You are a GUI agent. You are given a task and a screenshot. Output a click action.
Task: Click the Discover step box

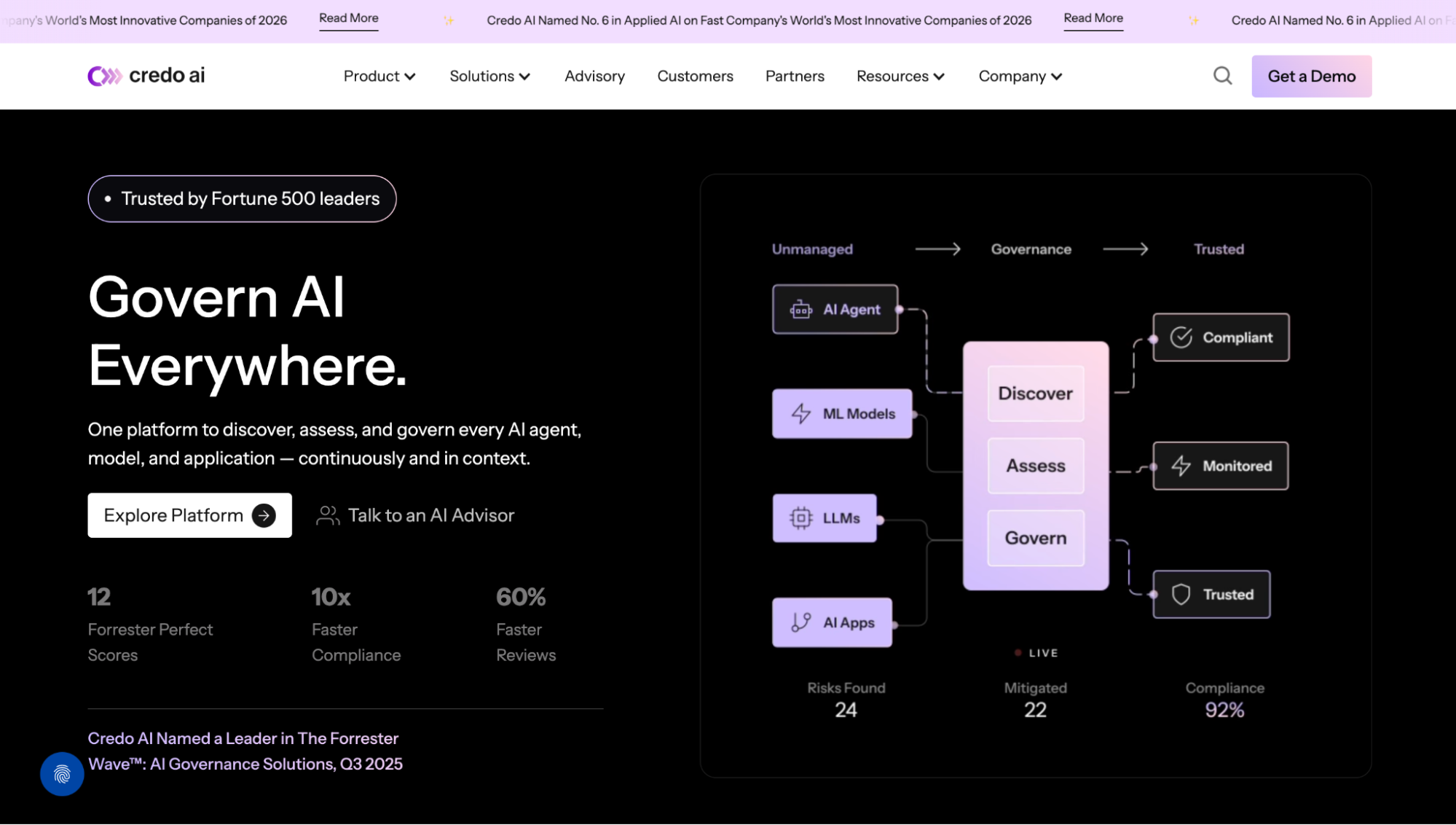point(1035,394)
